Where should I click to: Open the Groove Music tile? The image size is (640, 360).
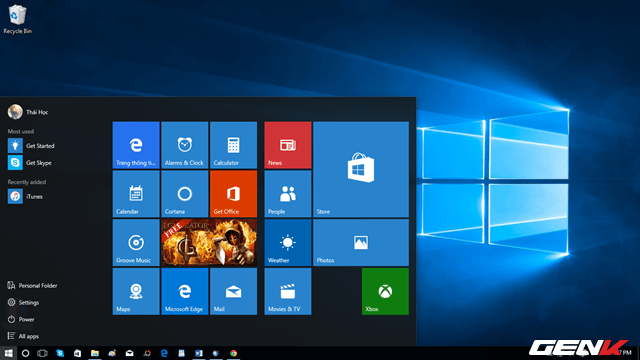click(136, 242)
